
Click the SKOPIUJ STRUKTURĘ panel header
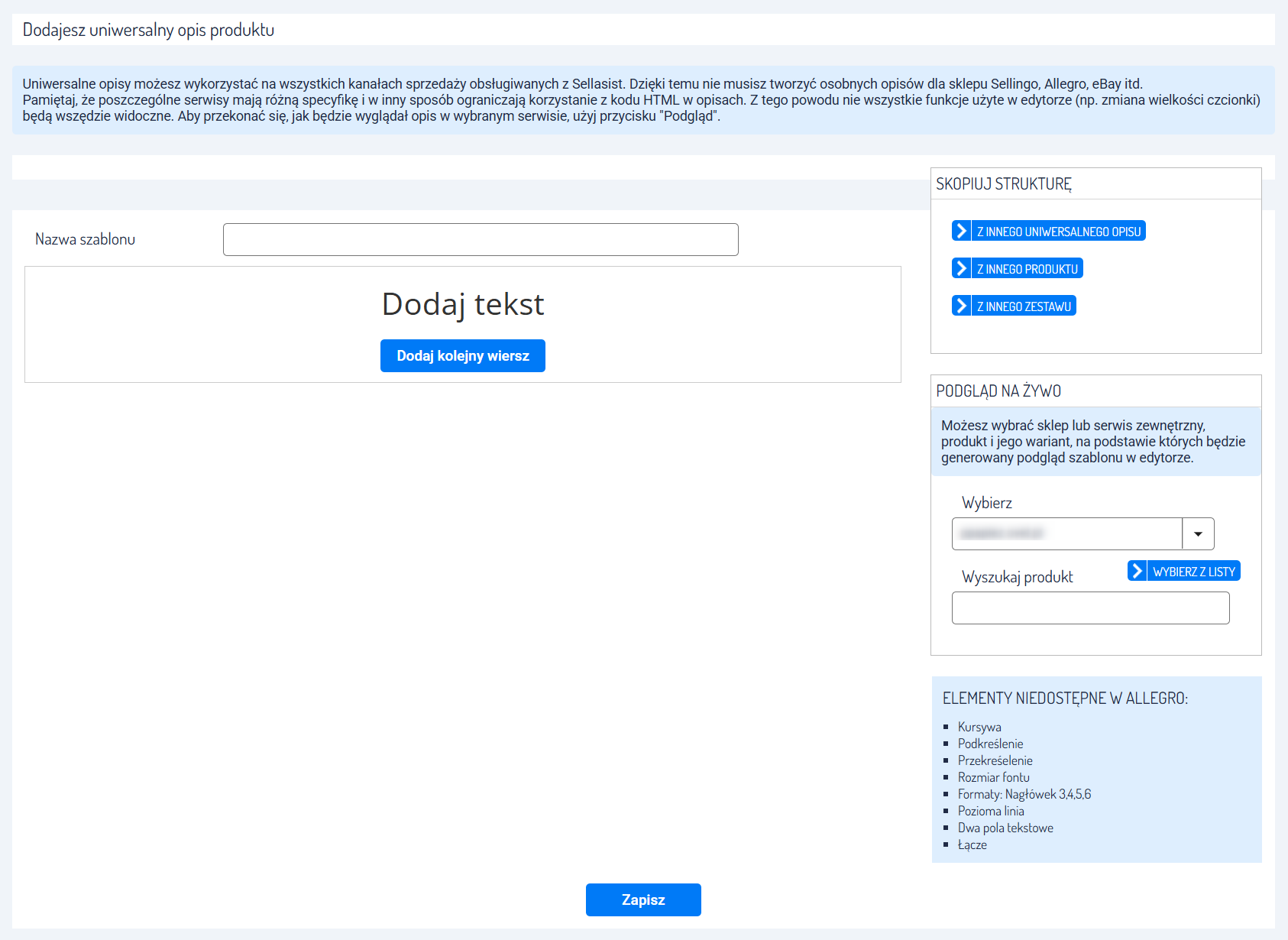[1004, 184]
